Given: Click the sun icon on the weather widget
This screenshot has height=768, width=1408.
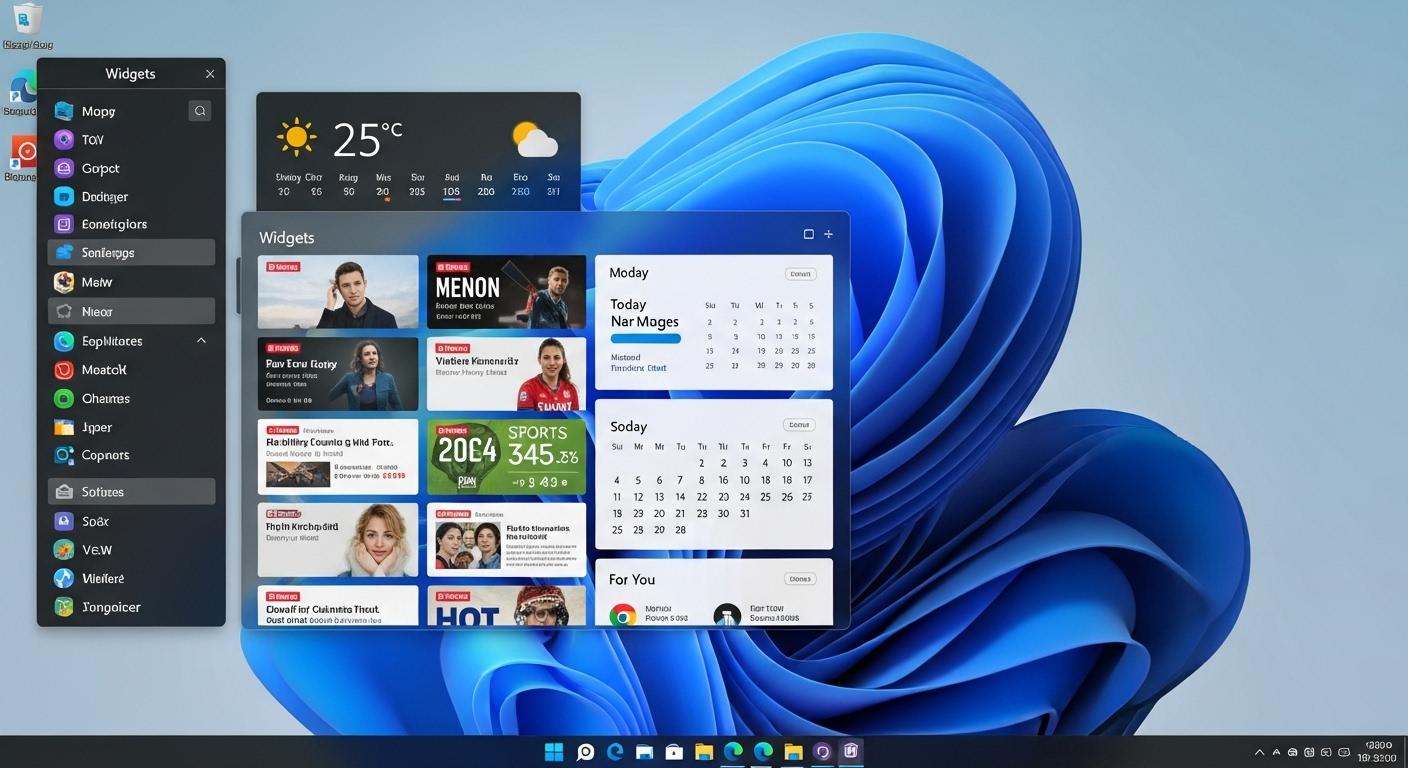Looking at the screenshot, I should (x=296, y=137).
